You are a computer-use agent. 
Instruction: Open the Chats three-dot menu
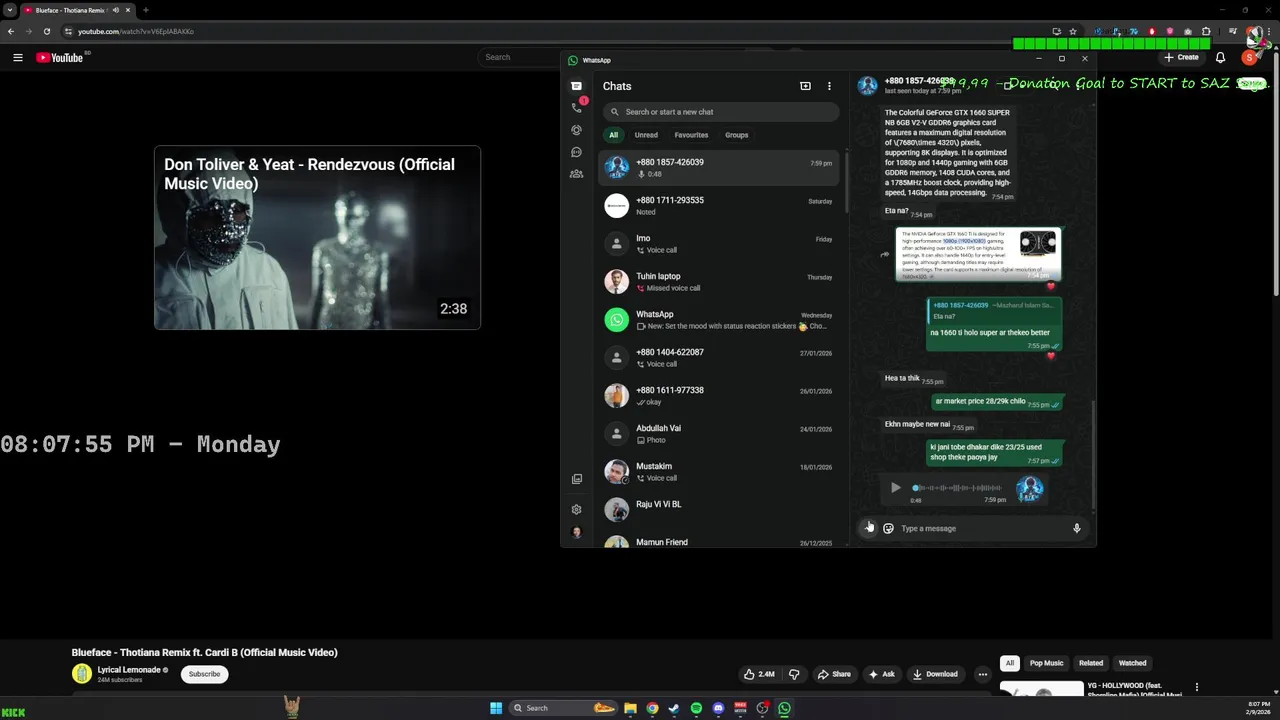(829, 86)
